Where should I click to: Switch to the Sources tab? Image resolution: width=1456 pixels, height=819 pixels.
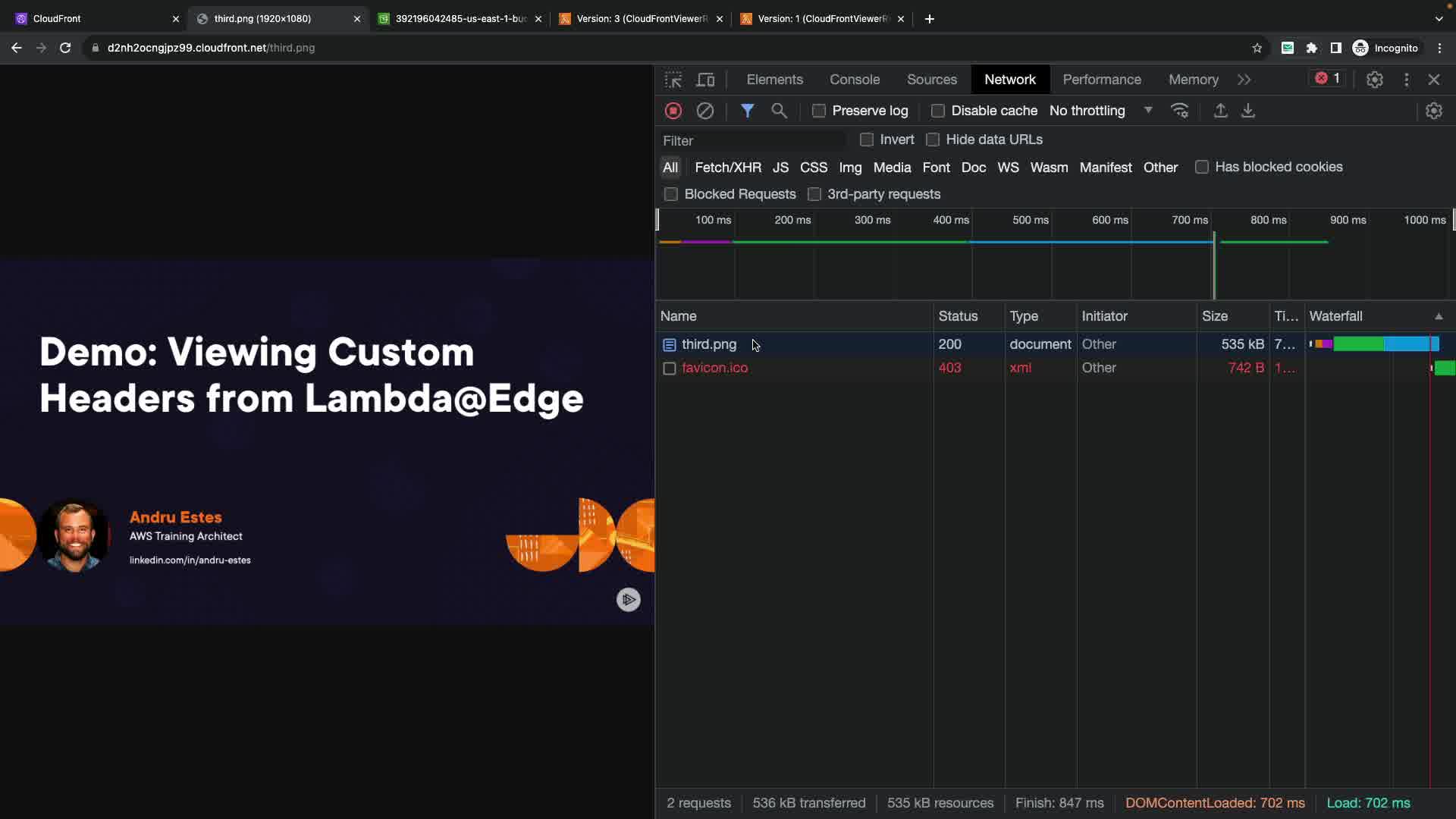click(931, 80)
